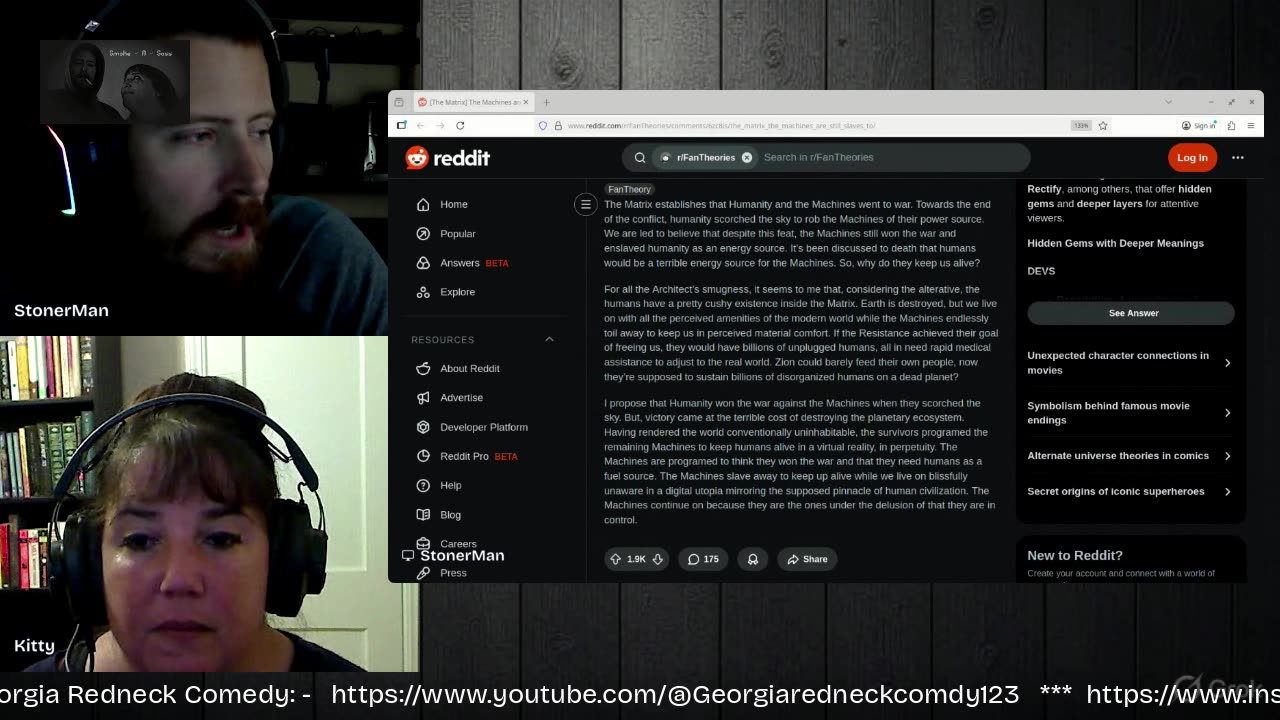The image size is (1280, 720).
Task: Click the Reddit Pro chart icon
Action: tap(423, 456)
